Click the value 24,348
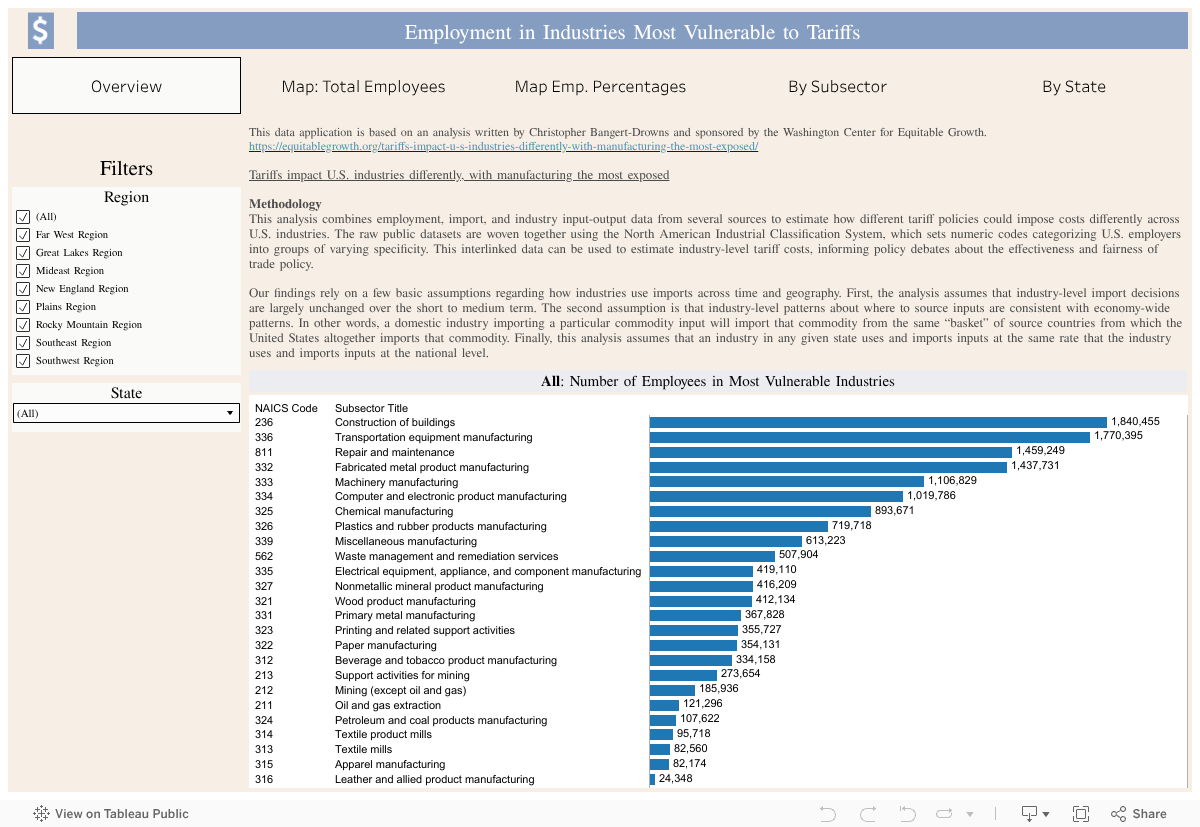 click(678, 779)
